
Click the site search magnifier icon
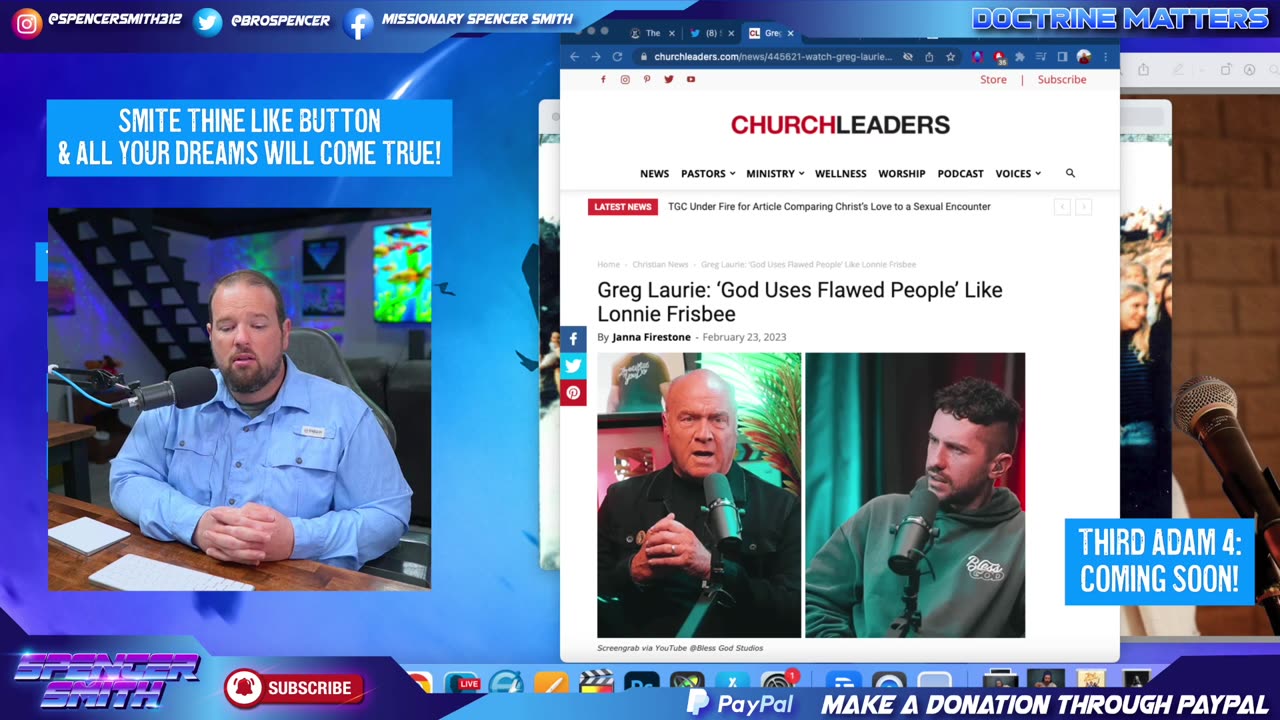(1070, 173)
